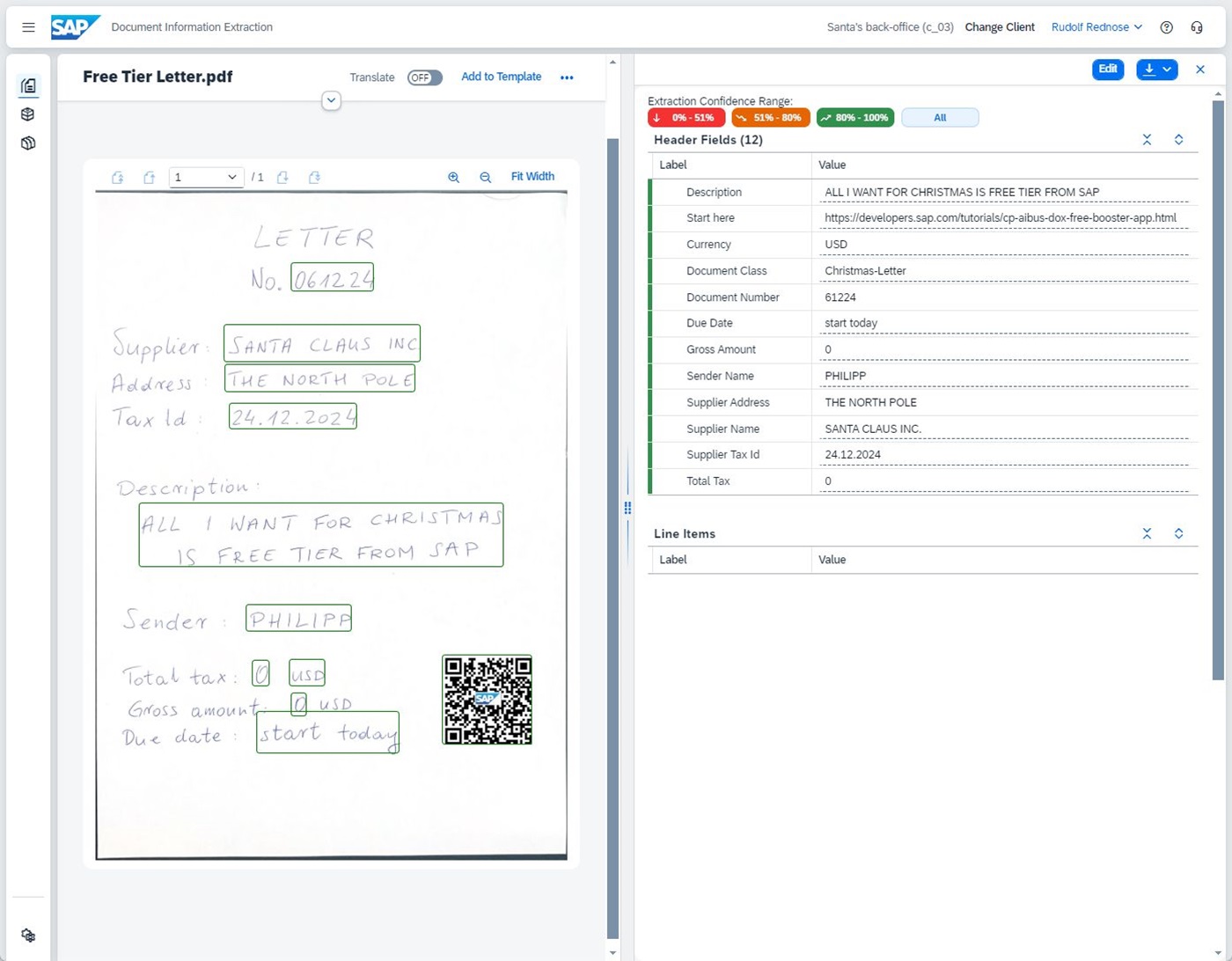Select the Supplier Address value
This screenshot has width=1232, height=961.
point(1006,402)
